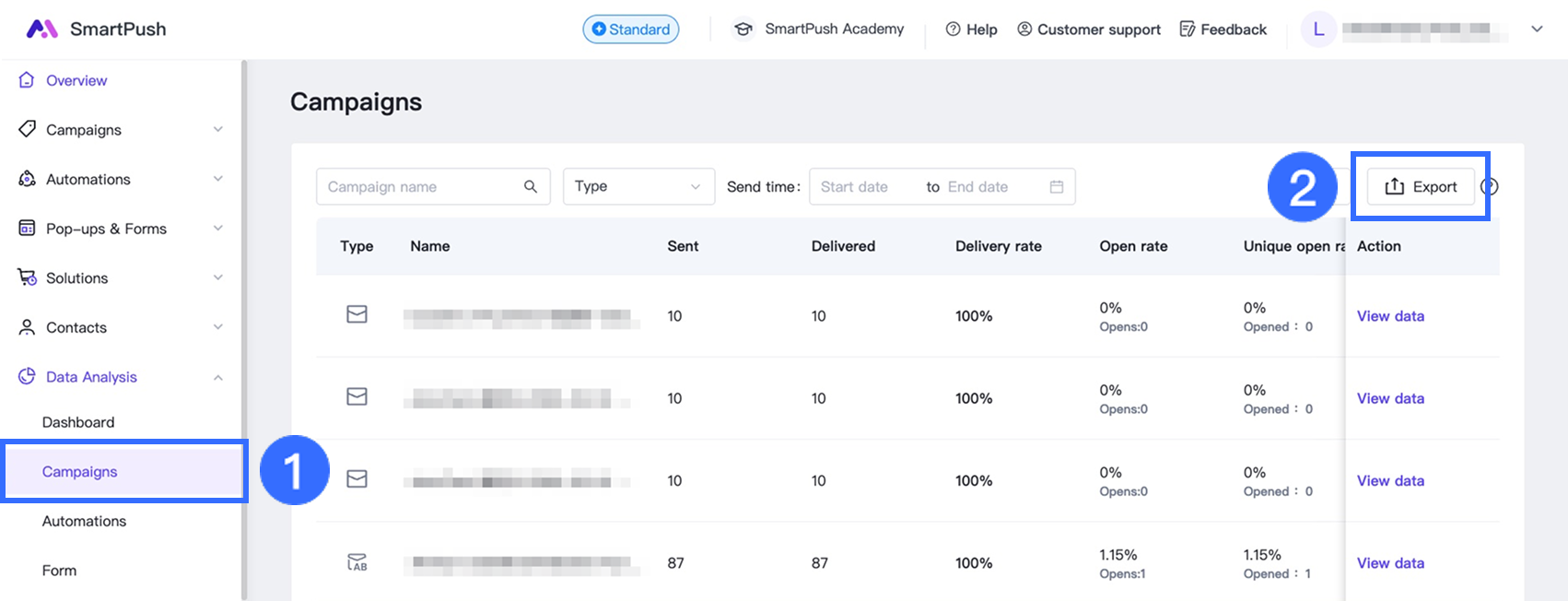Expand the Automations sidebar section
This screenshot has height=601, width=1568.
217,179
